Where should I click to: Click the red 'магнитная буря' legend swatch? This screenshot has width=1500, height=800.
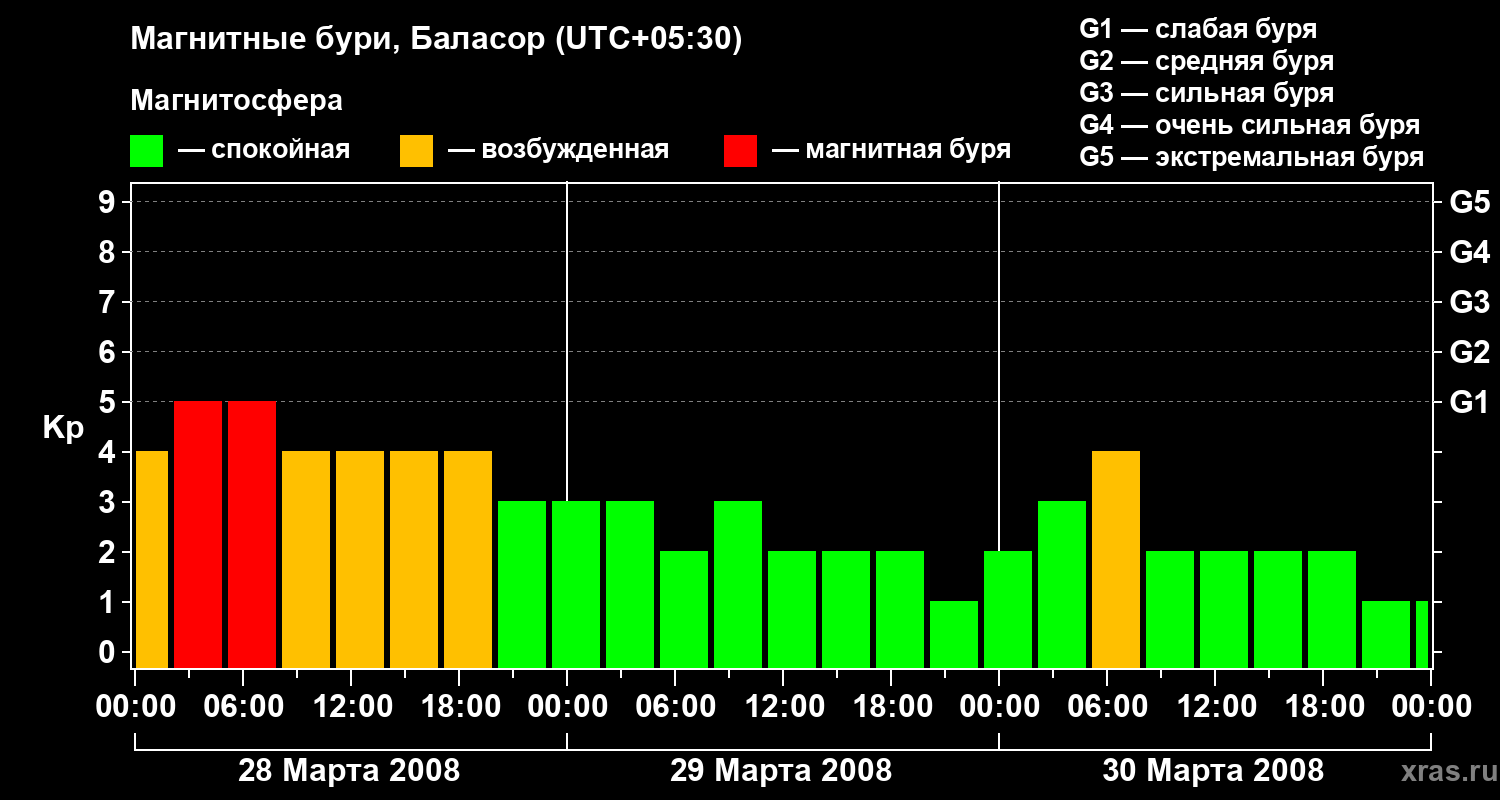[x=741, y=151]
